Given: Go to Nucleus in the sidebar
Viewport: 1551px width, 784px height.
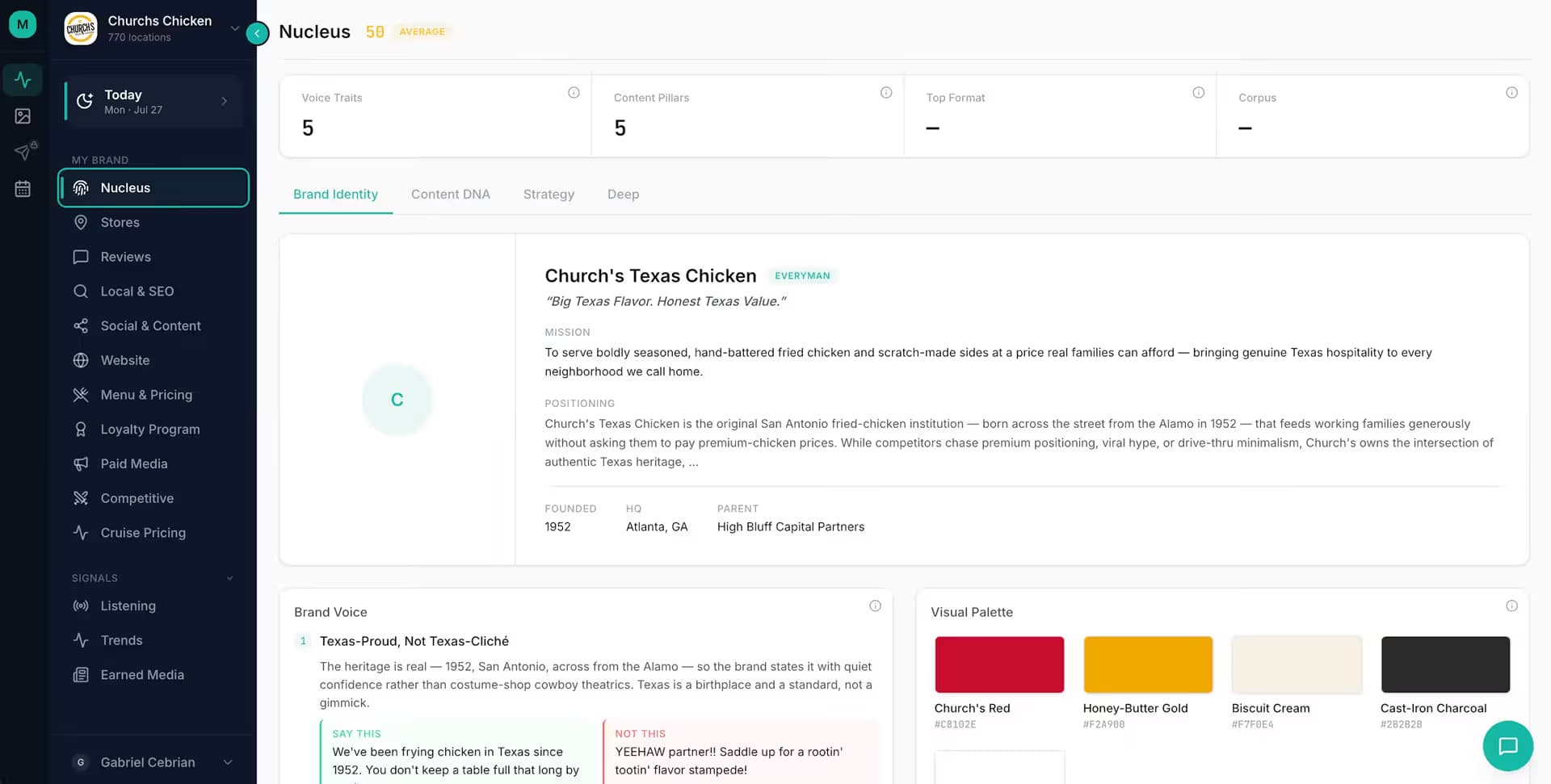Looking at the screenshot, I should (153, 188).
